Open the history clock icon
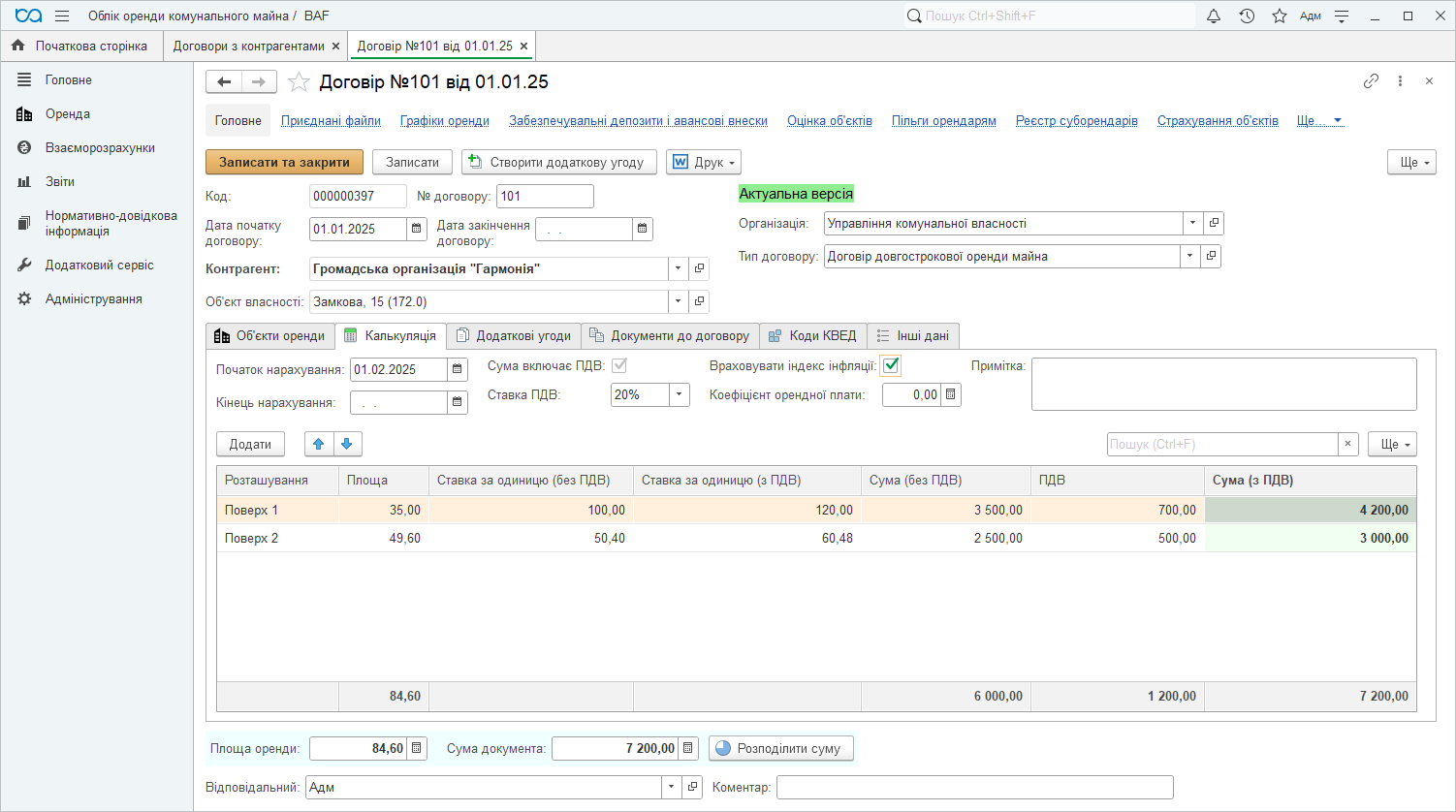The width and height of the screenshot is (1456, 812). tap(1247, 16)
